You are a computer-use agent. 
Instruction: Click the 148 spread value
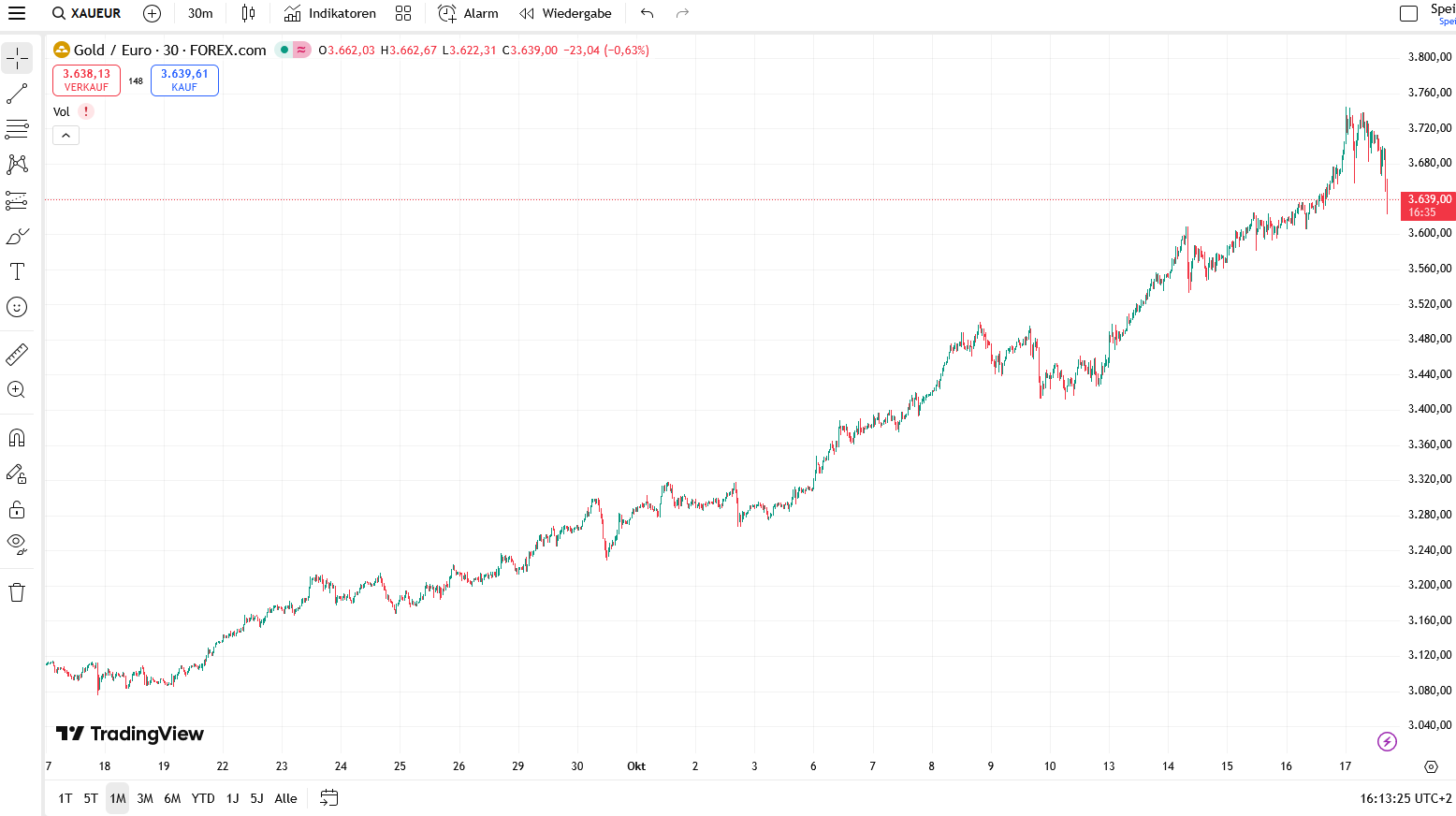coord(136,81)
